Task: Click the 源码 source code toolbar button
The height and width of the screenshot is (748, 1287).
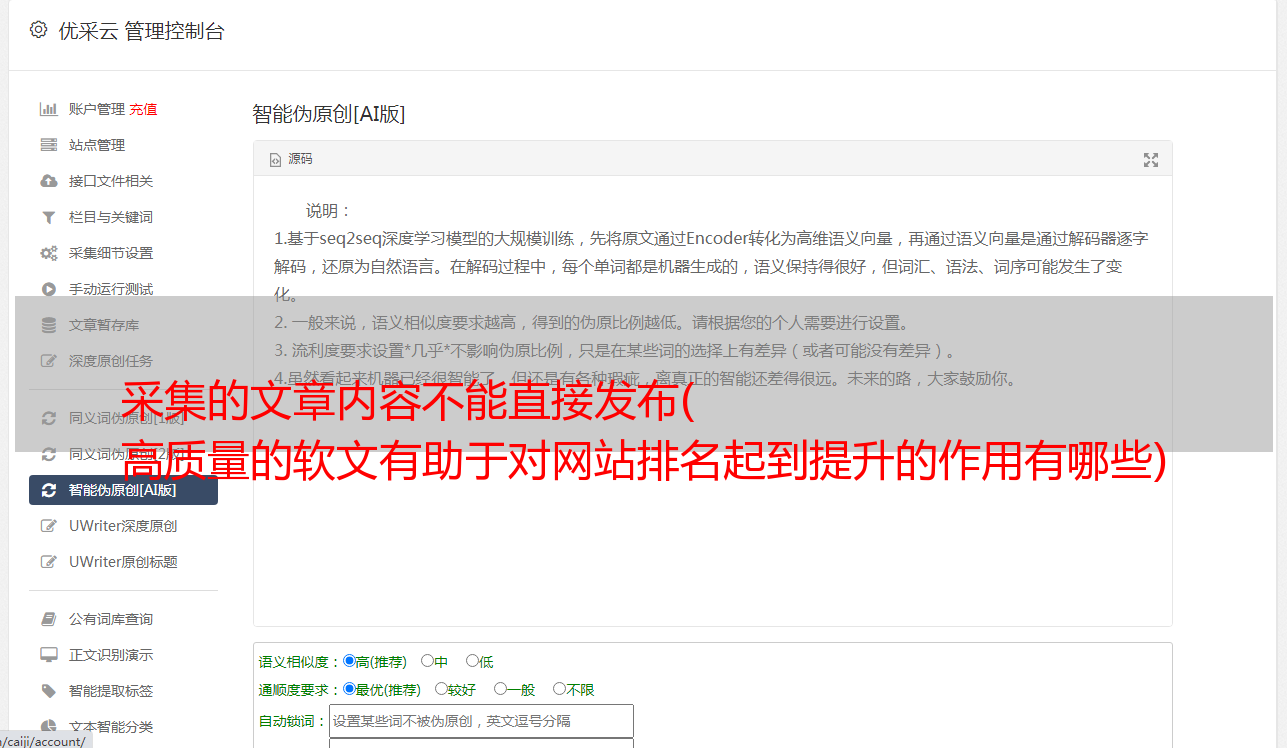Action: (x=291, y=159)
